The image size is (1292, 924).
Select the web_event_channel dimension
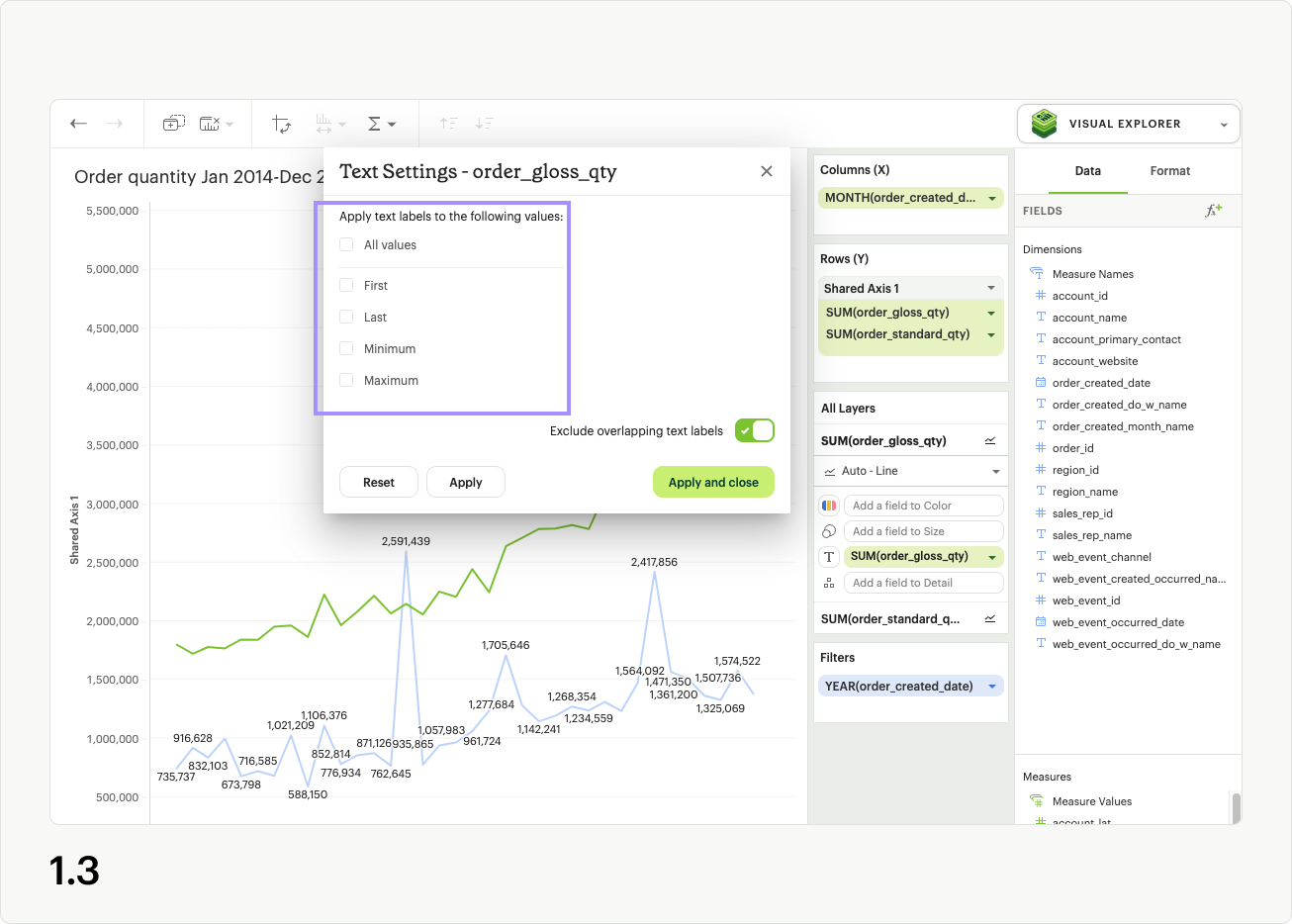[x=1101, y=557]
